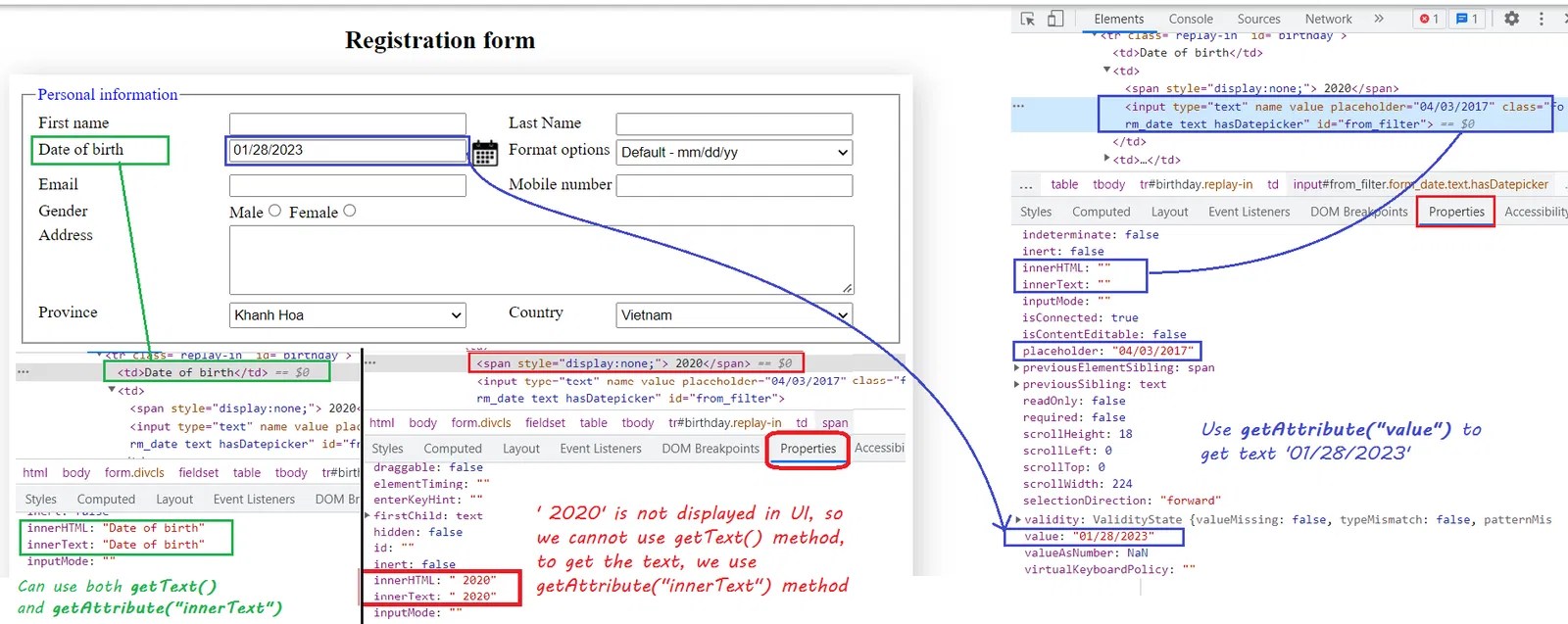
Task: Open the Event Listeners tab below the span breadcrumb
Action: click(601, 449)
